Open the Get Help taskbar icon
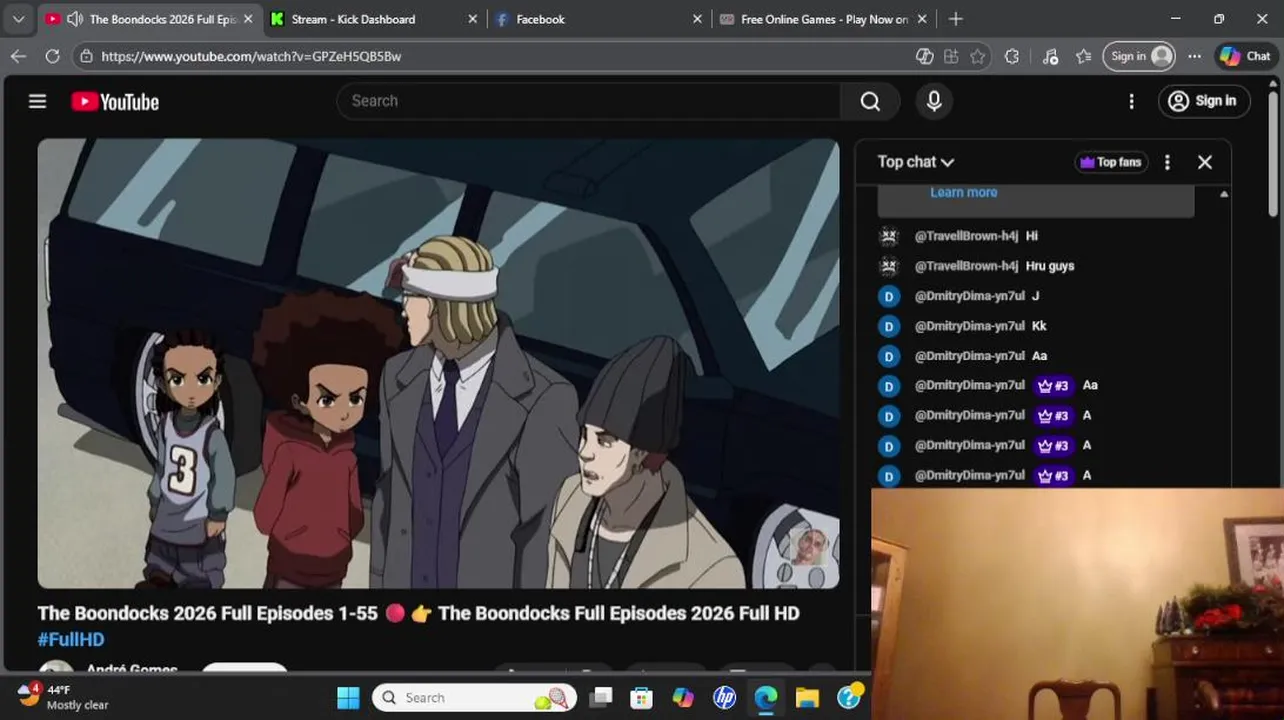The width and height of the screenshot is (1284, 720). (850, 698)
